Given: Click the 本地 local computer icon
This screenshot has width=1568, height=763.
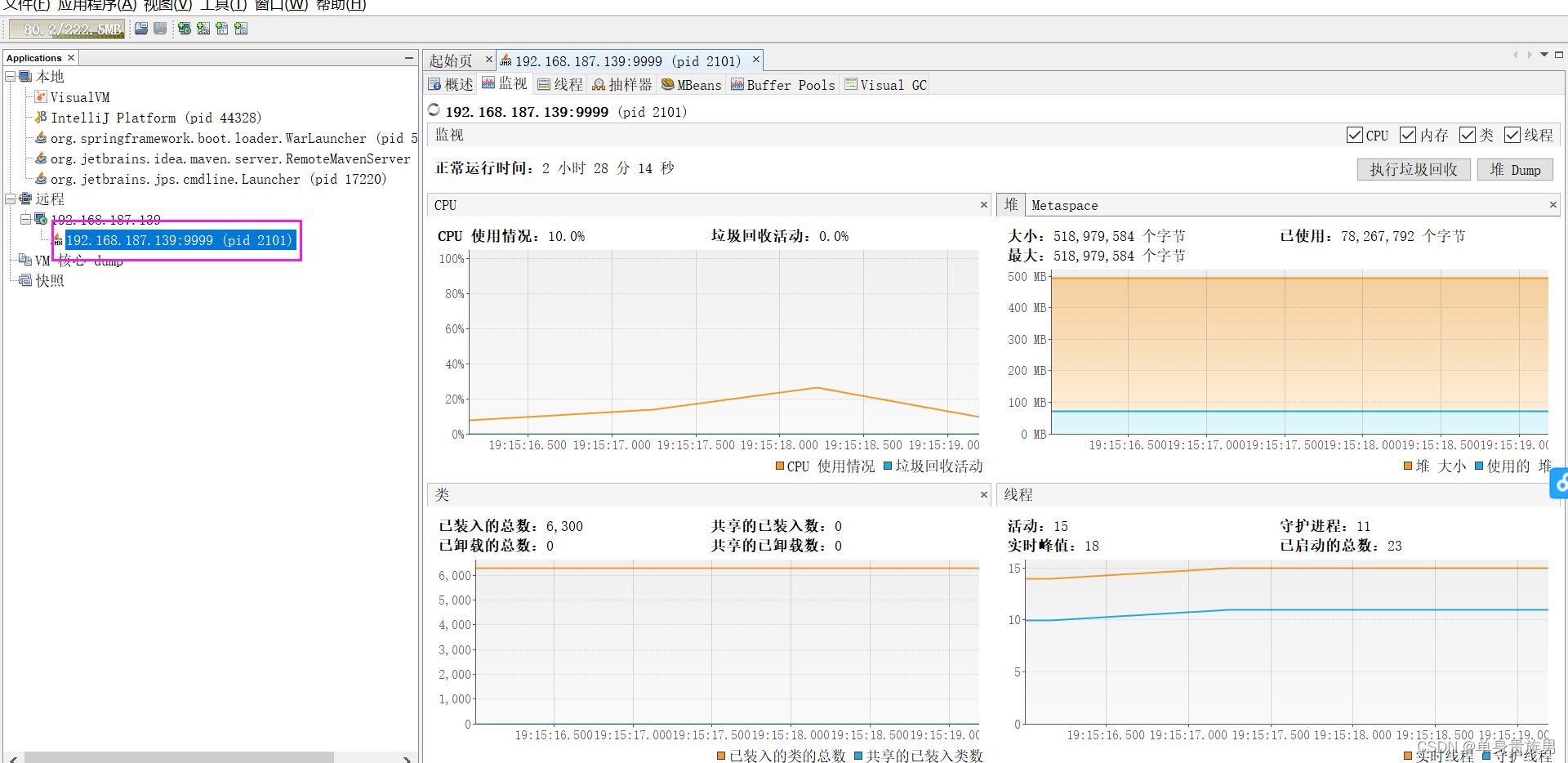Looking at the screenshot, I should coord(26,76).
